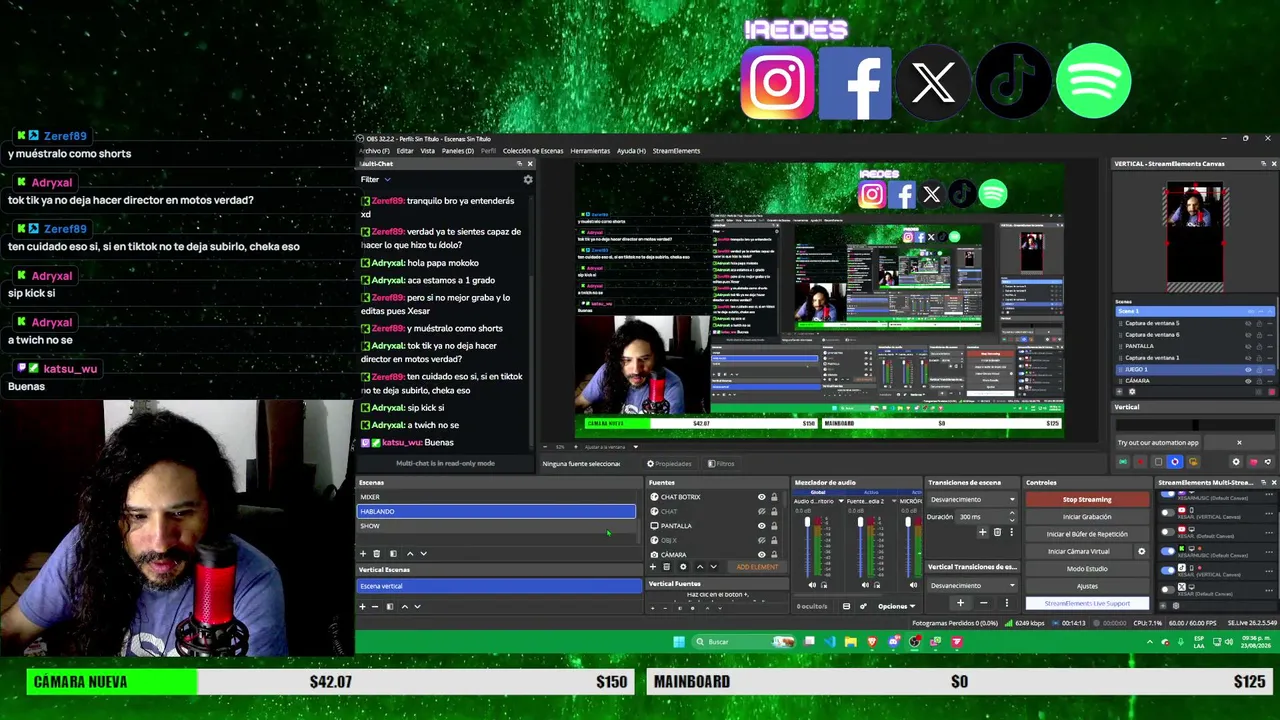Open options for TikTok XESAR vertical stream
The image size is (1280, 720).
click(x=1270, y=571)
